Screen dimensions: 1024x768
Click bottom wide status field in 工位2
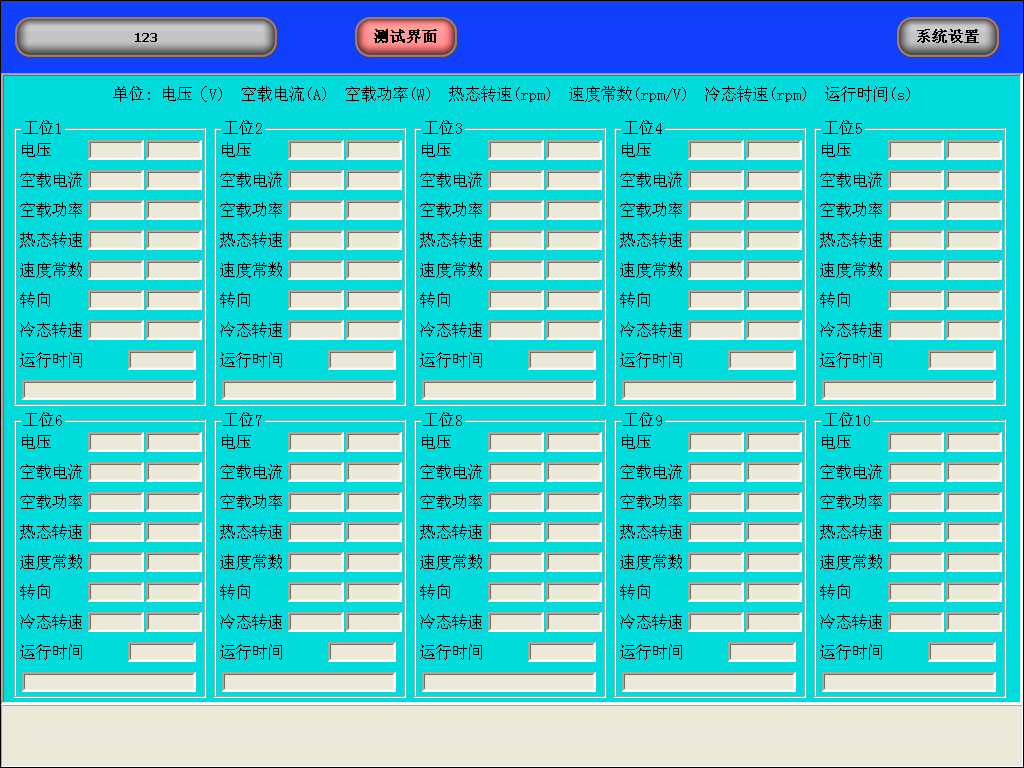(x=309, y=391)
